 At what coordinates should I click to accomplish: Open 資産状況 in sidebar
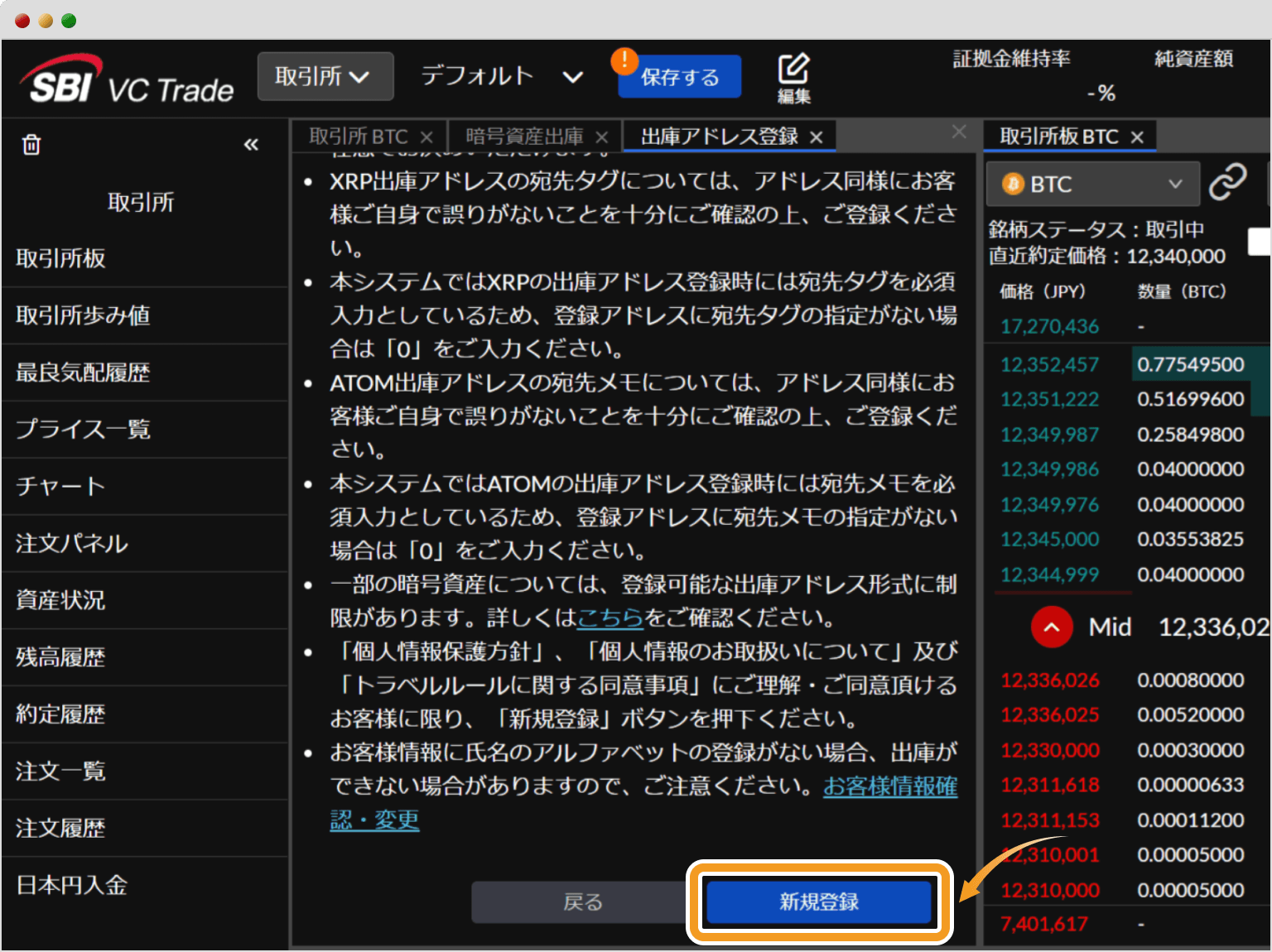pyautogui.click(x=145, y=600)
